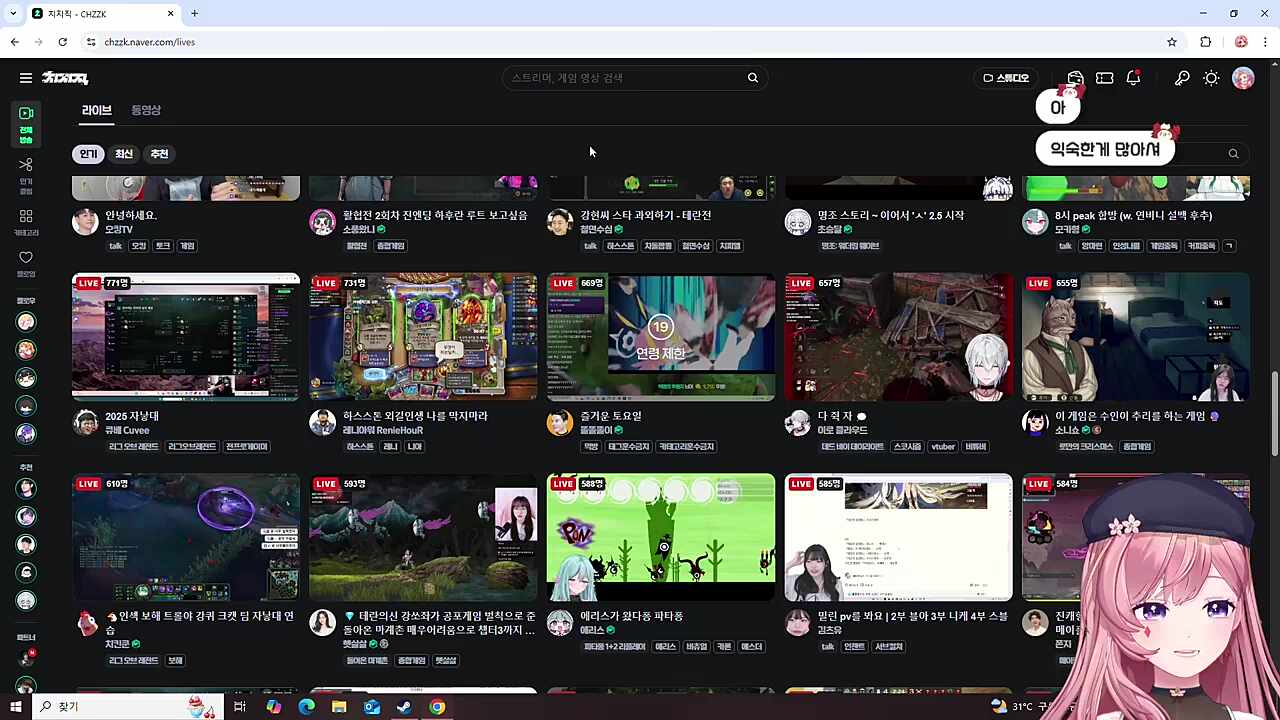
Task: Reload the page in Chrome
Action: point(62,42)
